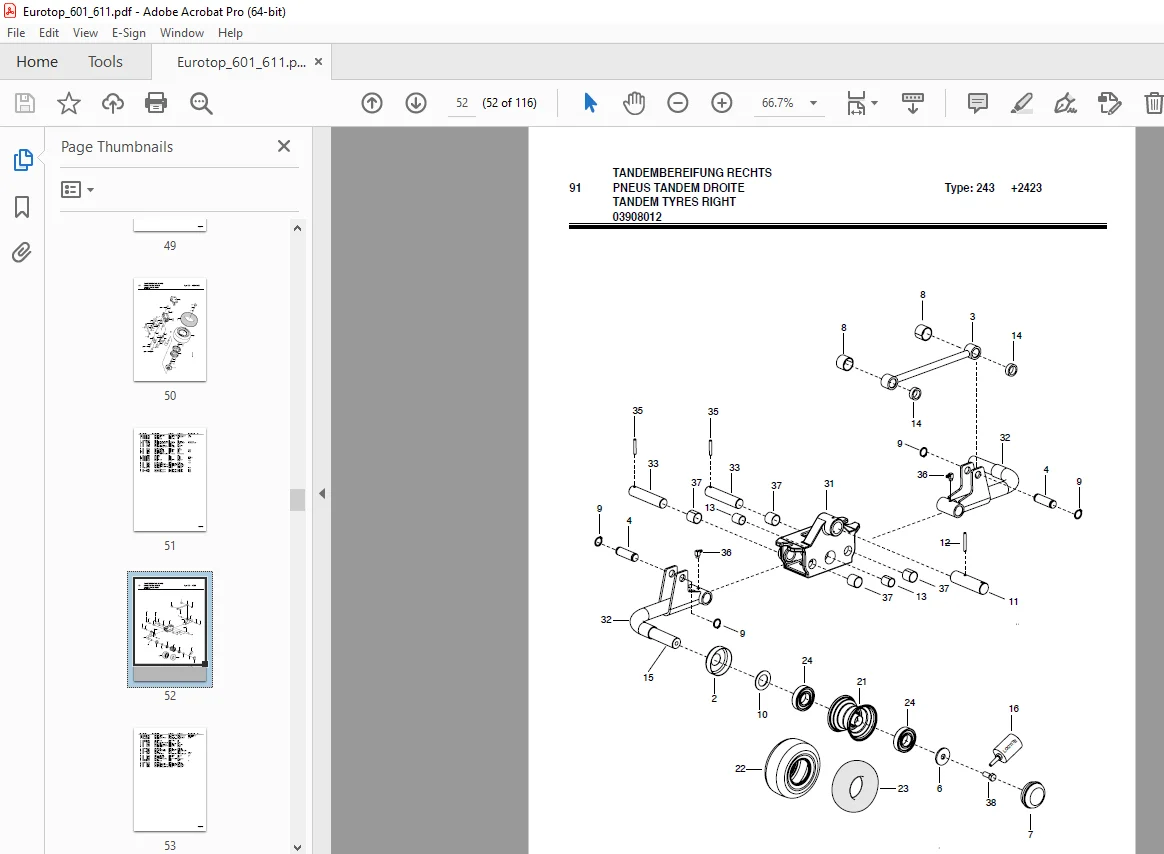Viewport: 1164px width, 854px height.
Task: Activate the Hand pan tool
Action: tap(634, 102)
